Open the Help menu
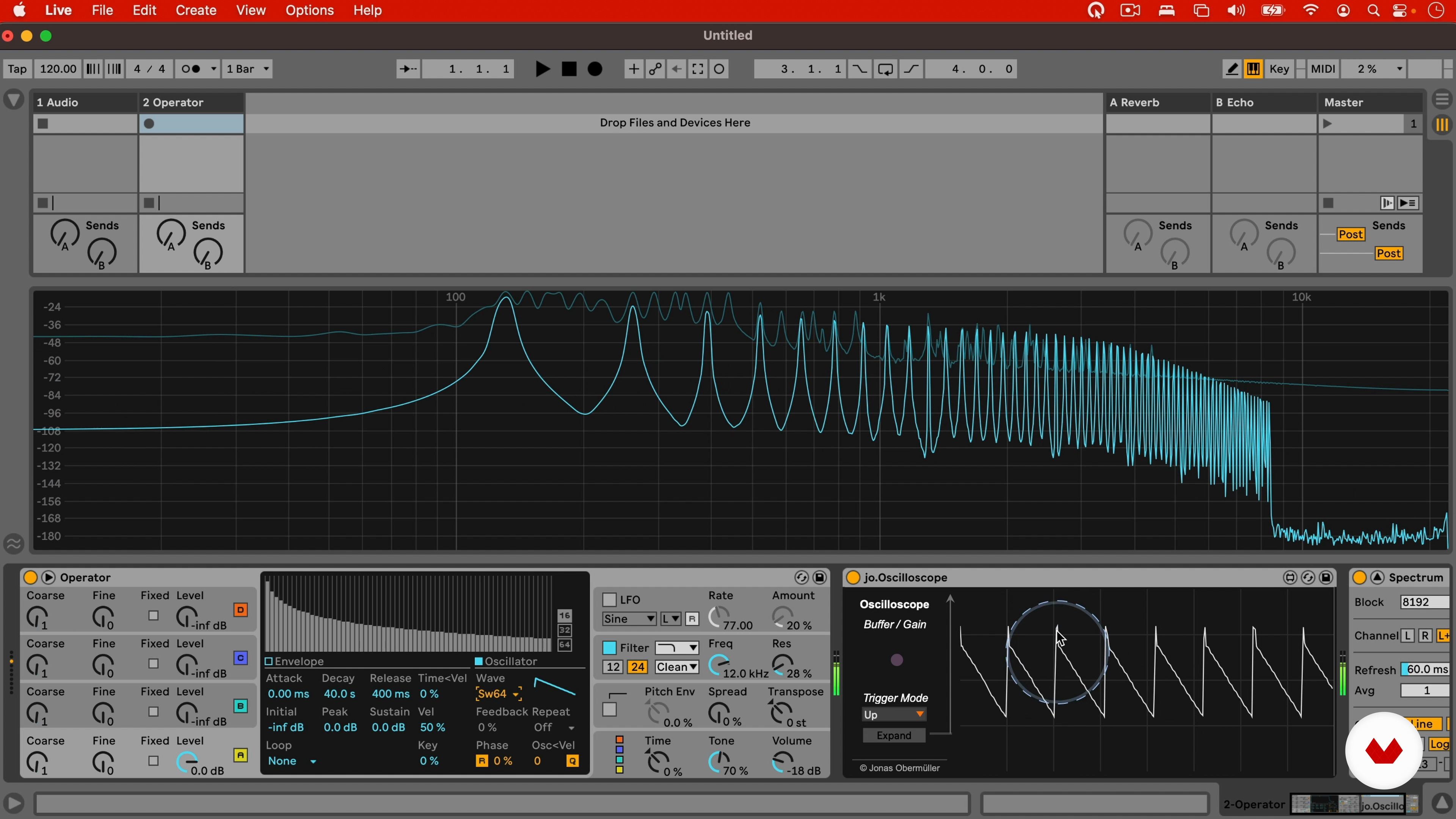Screen dimensions: 1456x819 pos(367,10)
